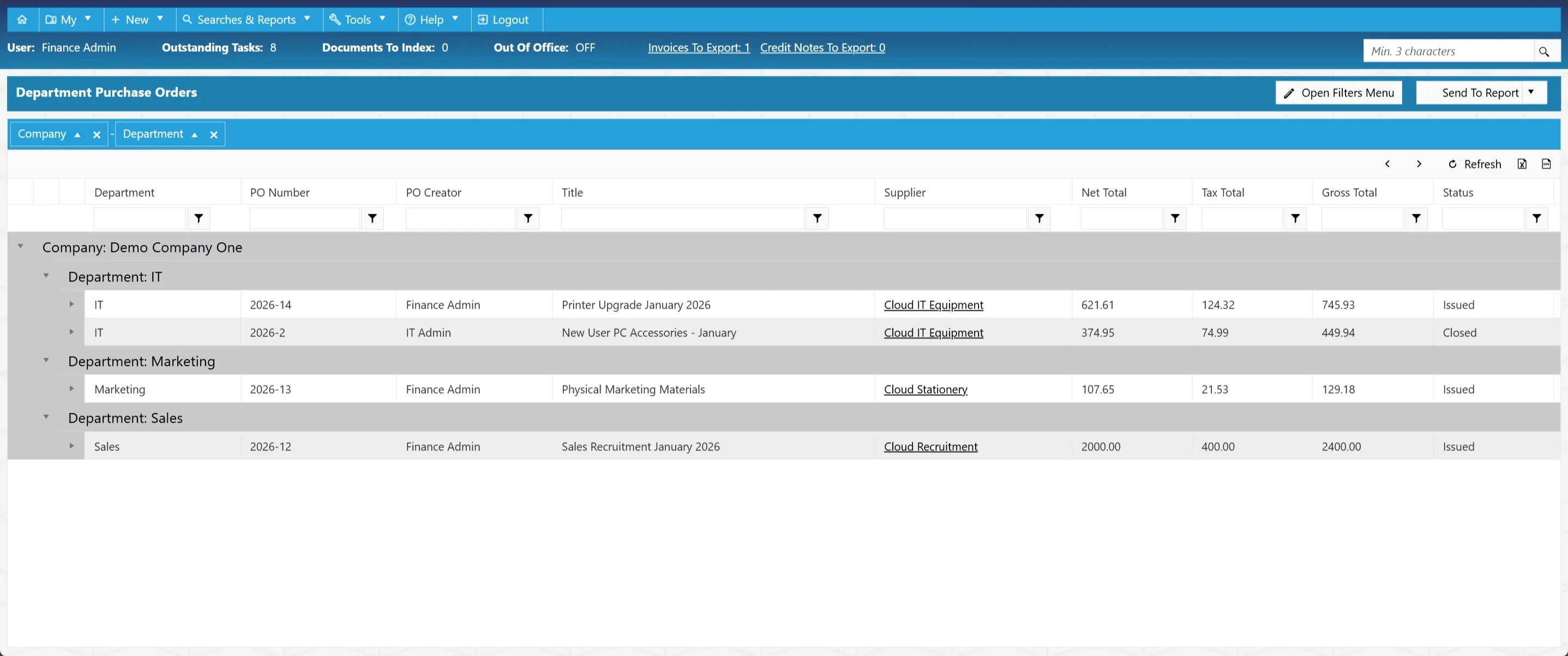Open the Tax Total column filter icon
This screenshot has width=1568, height=656.
(1295, 218)
